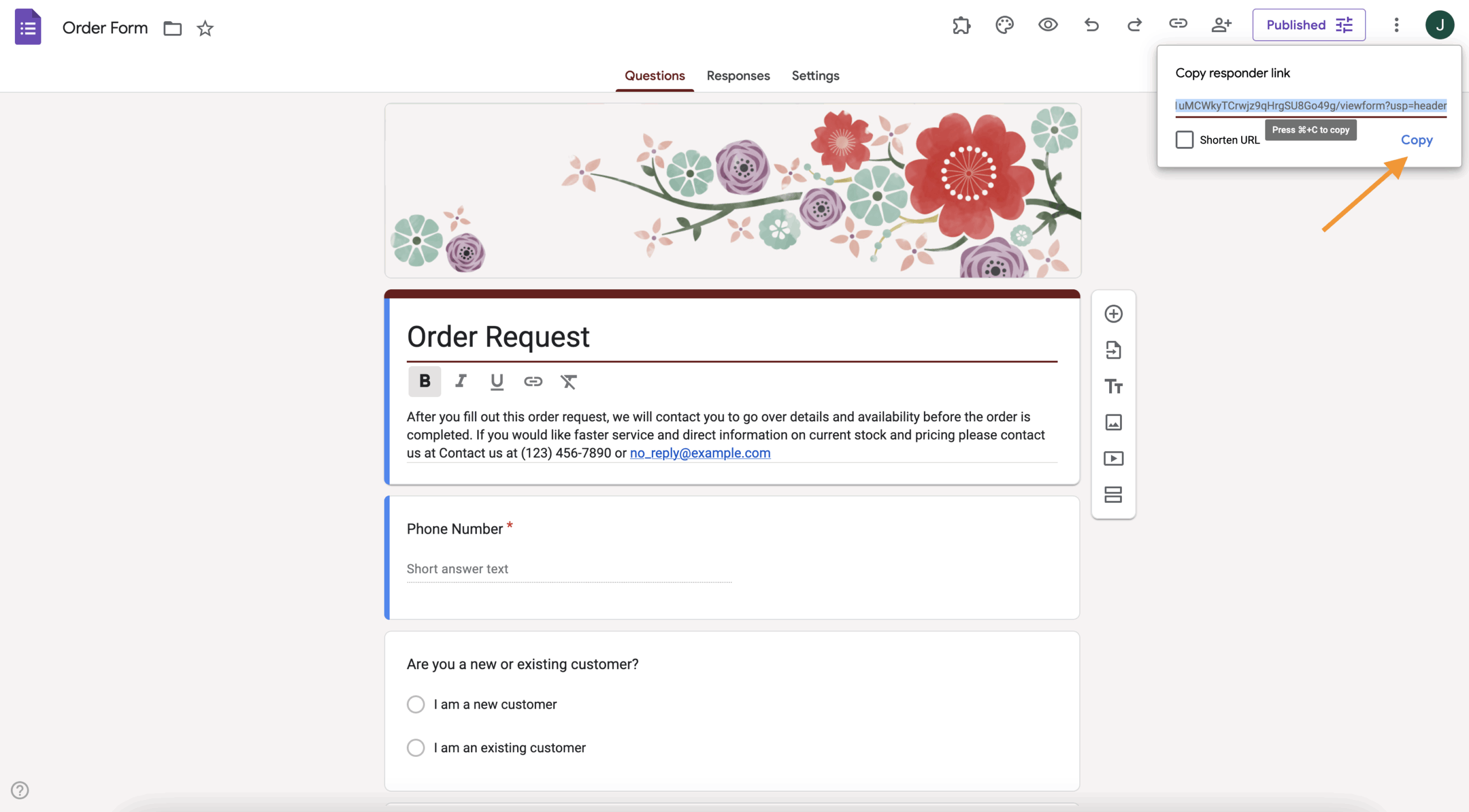
Task: Click the redo arrow
Action: (1134, 25)
